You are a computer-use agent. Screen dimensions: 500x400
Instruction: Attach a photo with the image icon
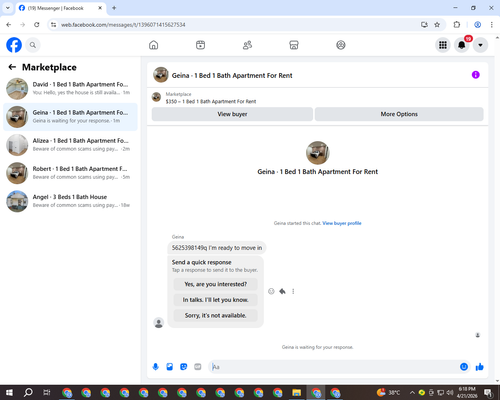[170, 367]
